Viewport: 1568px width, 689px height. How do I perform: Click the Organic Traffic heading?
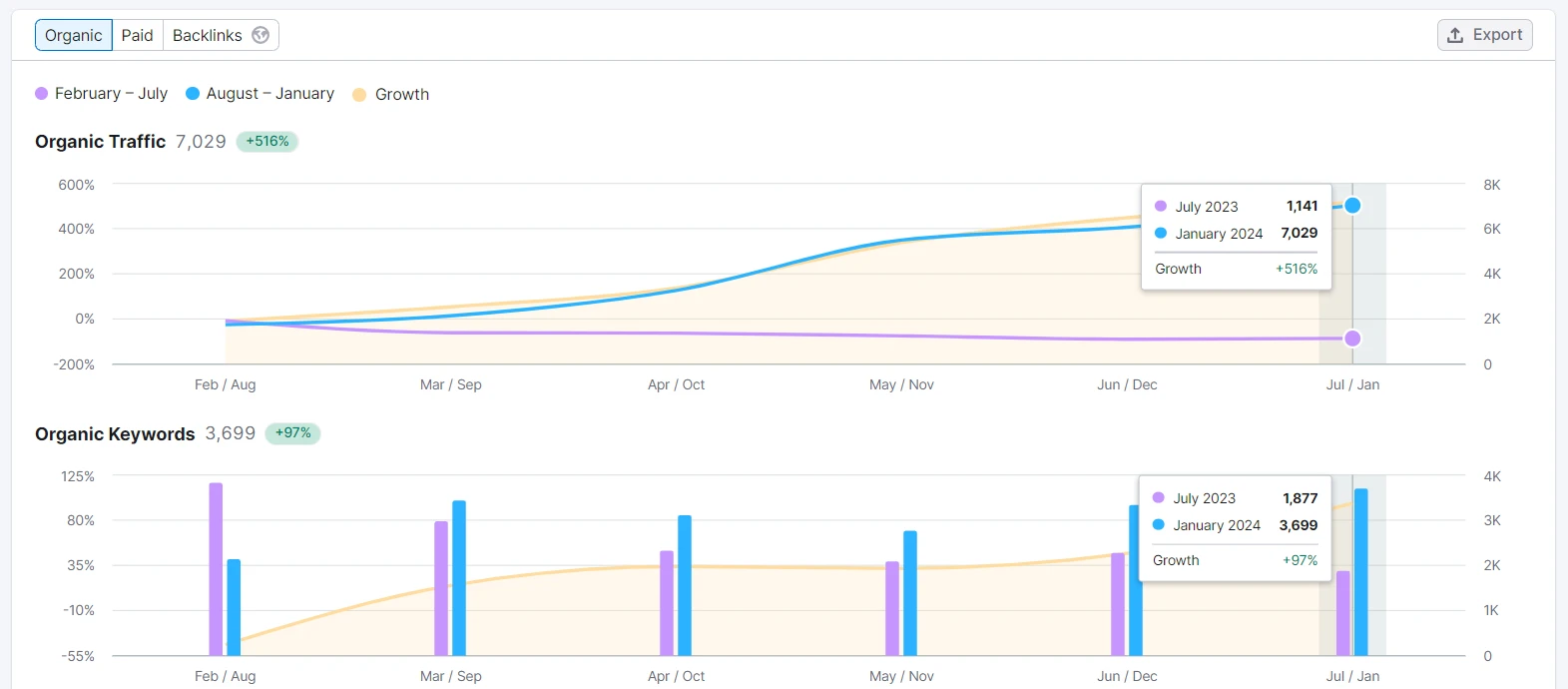[101, 142]
